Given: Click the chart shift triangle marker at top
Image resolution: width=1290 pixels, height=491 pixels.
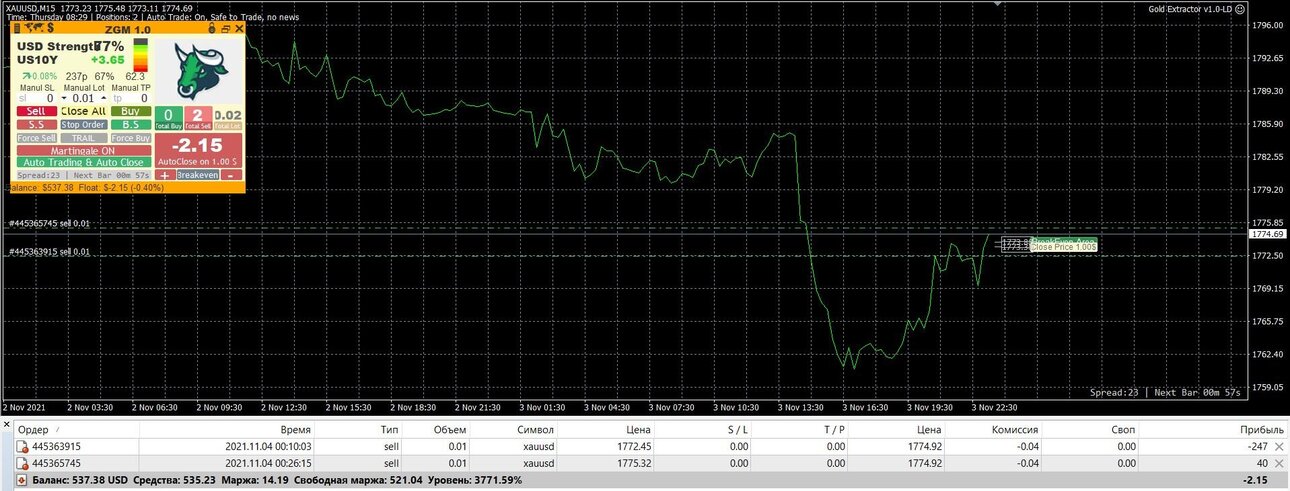Looking at the screenshot, I should pyautogui.click(x=996, y=4).
